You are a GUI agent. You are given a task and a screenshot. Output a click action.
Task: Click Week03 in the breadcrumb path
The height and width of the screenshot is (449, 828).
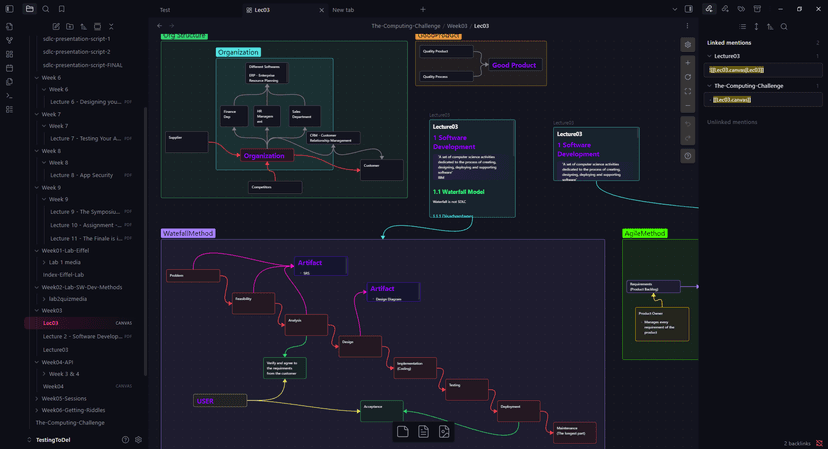(x=457, y=26)
